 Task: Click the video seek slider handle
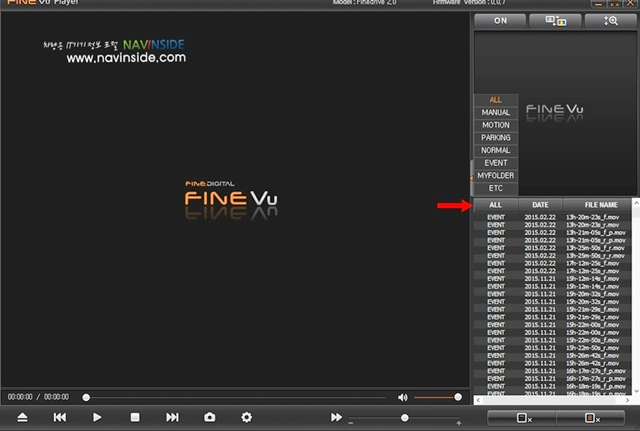pos(86,398)
